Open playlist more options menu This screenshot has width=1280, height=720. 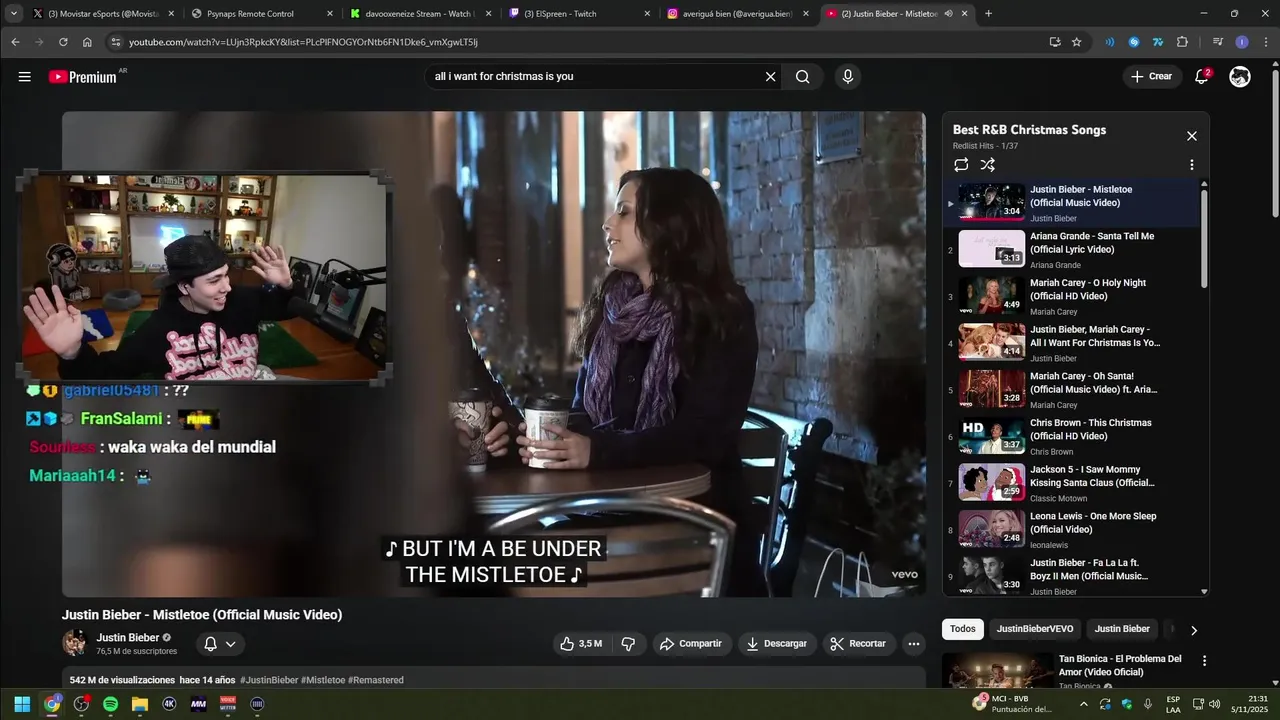(1191, 165)
